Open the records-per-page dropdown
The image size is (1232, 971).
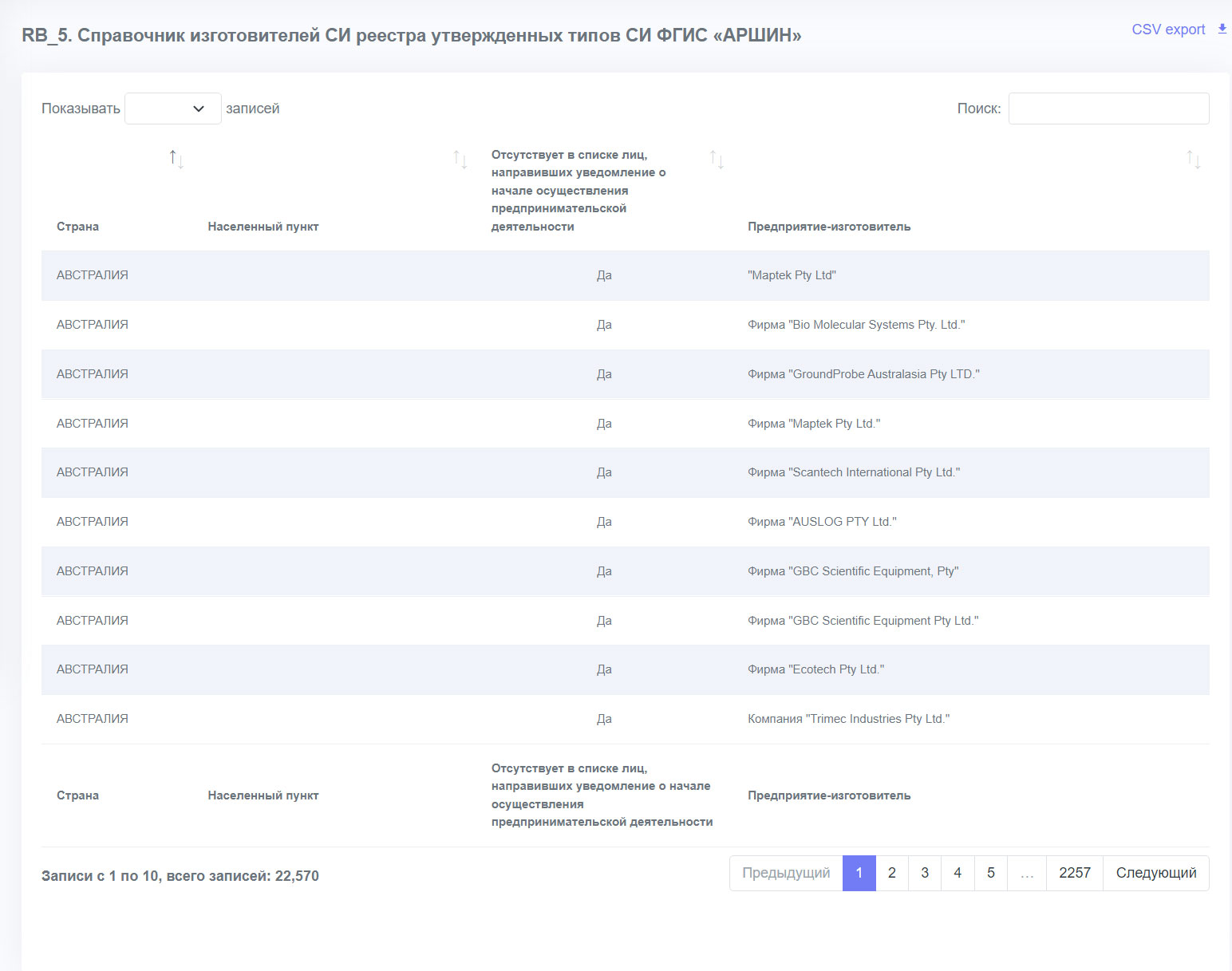pyautogui.click(x=173, y=109)
